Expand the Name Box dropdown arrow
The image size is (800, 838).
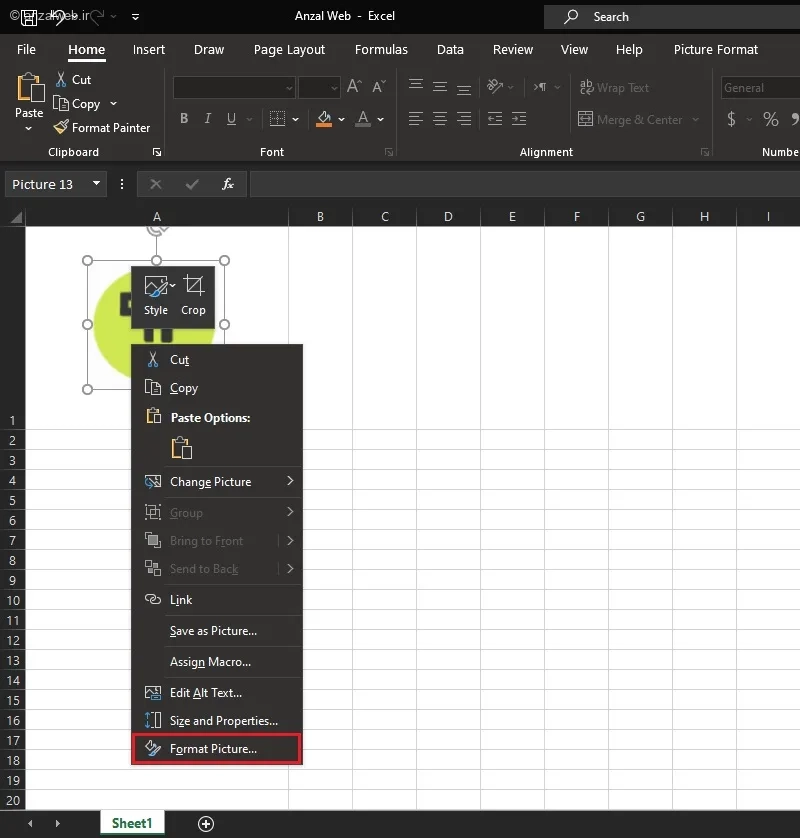(x=96, y=183)
